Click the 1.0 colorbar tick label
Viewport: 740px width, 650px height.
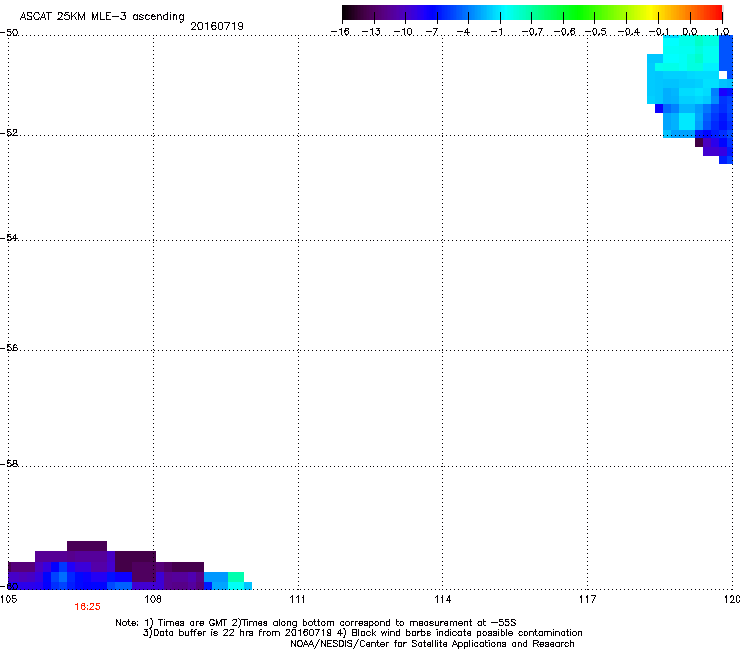722,32
